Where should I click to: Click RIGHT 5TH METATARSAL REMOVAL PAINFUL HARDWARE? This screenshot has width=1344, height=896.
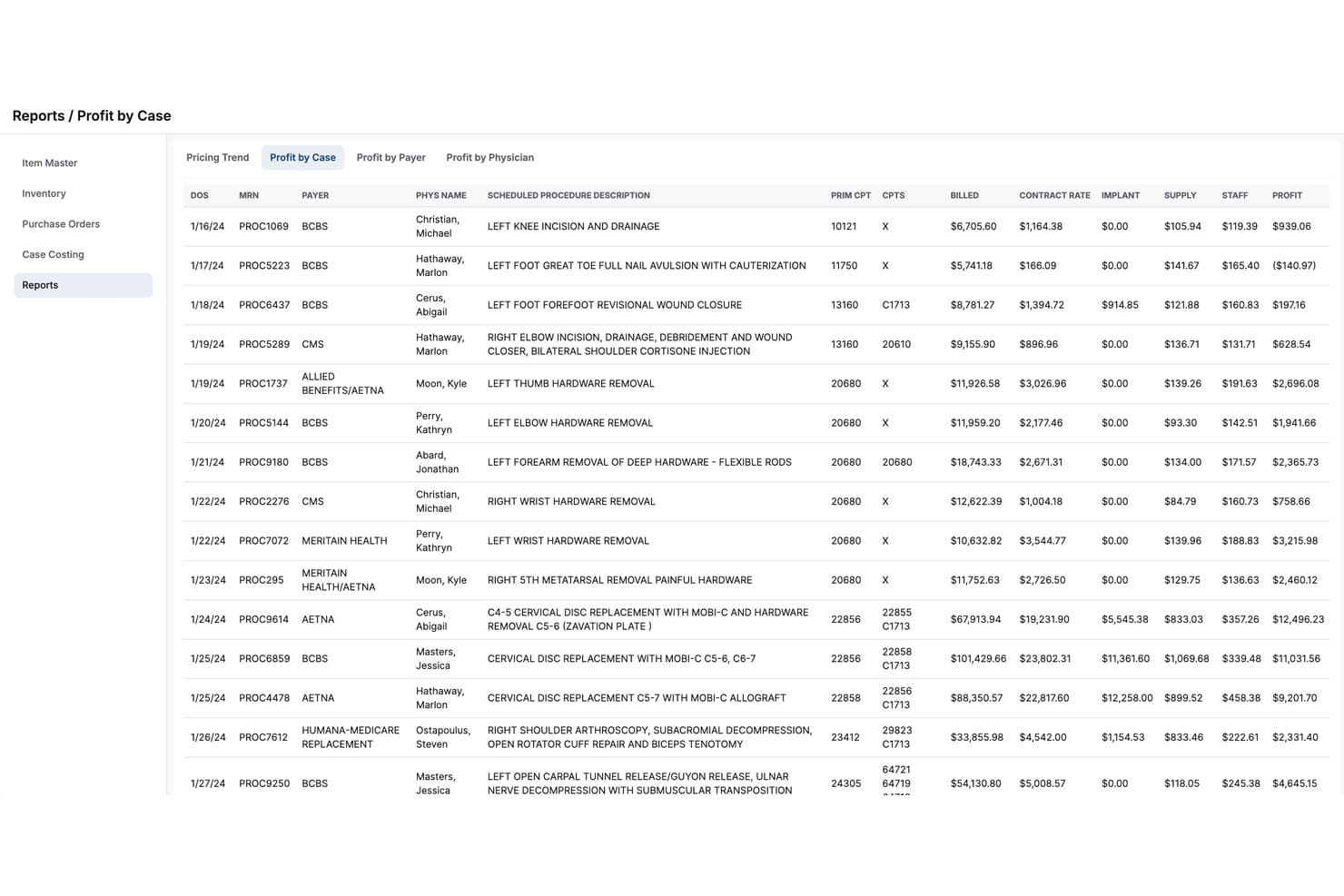(619, 580)
